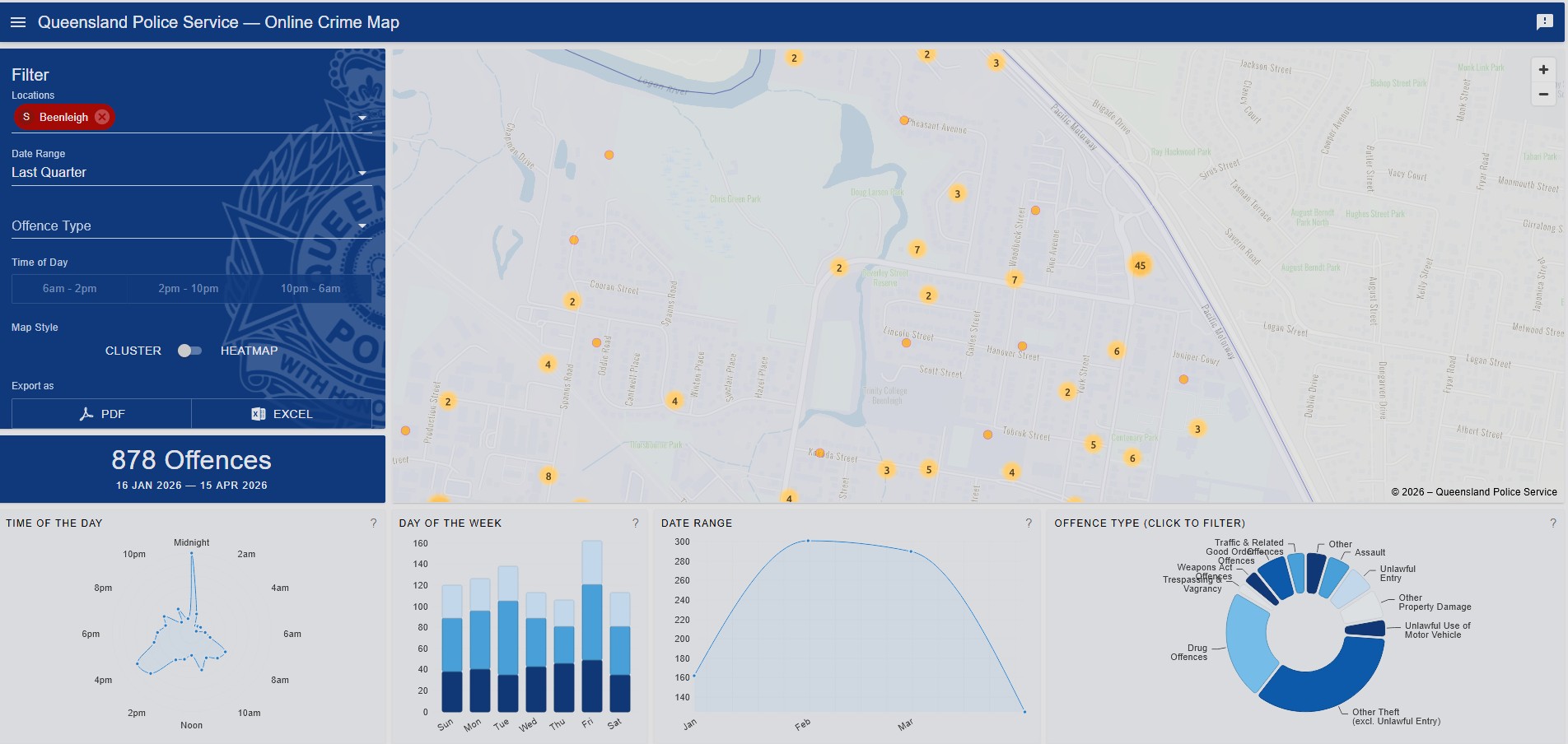Switch map style between cluster and heatmap
1568x744 pixels.
click(189, 351)
